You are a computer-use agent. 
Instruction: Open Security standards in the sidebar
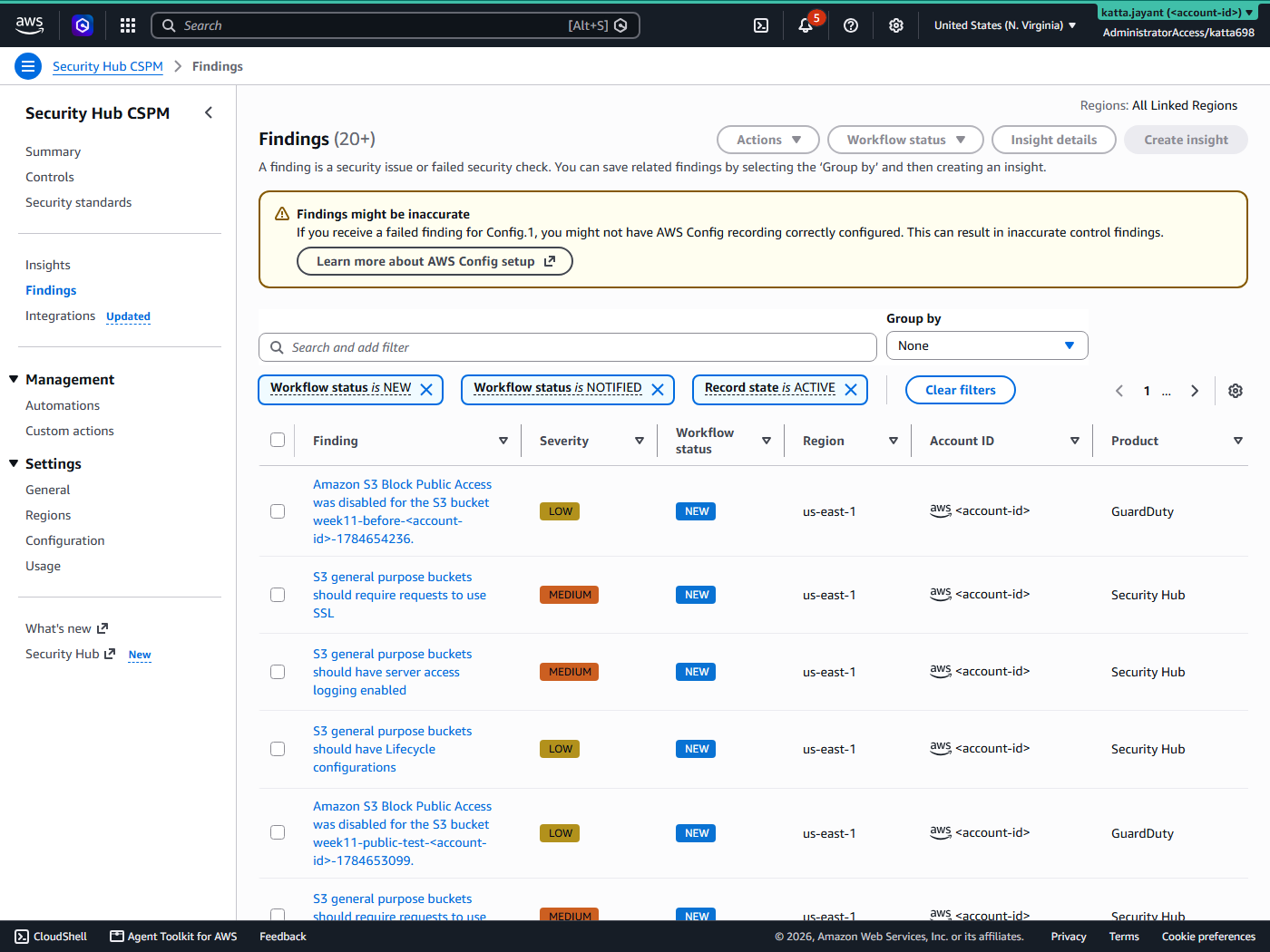78,202
